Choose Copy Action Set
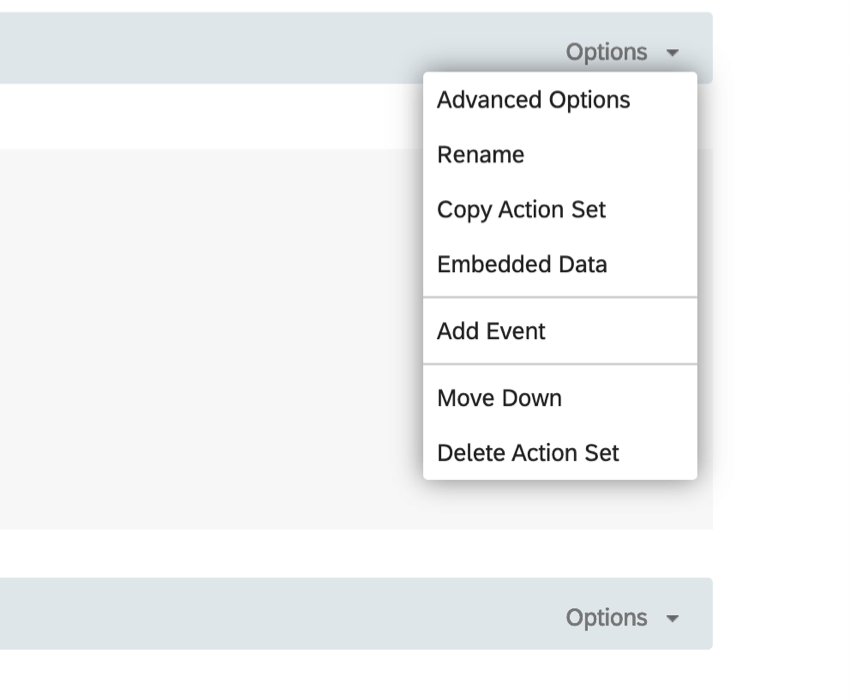The height and width of the screenshot is (700, 850). (521, 209)
